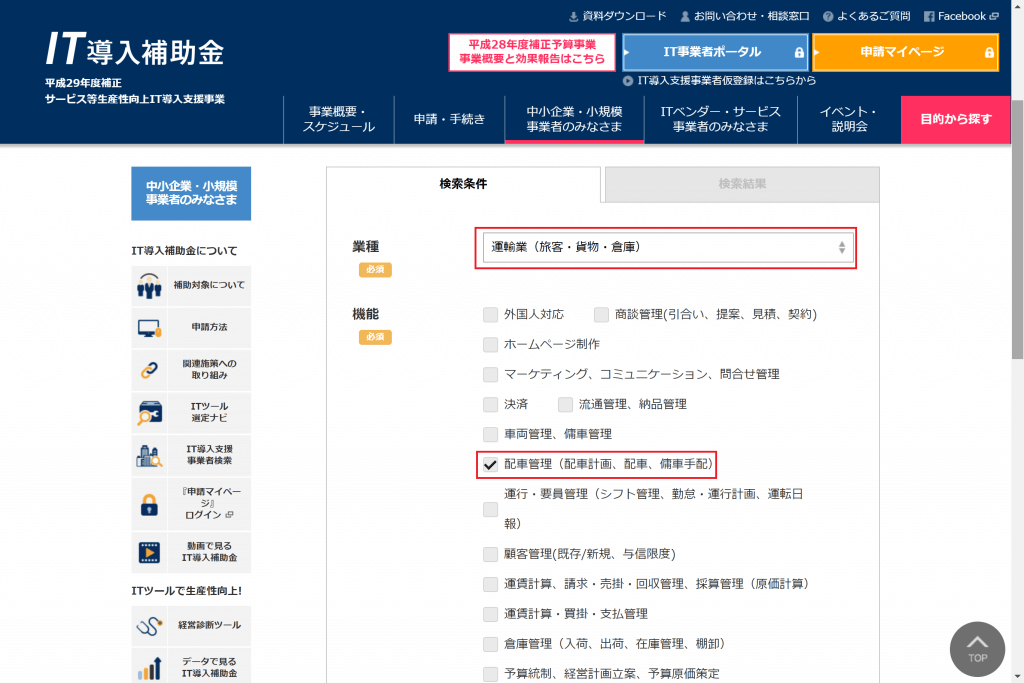Open ITツール選定ナビ sidebar icon
The height and width of the screenshot is (683, 1024).
click(149, 412)
